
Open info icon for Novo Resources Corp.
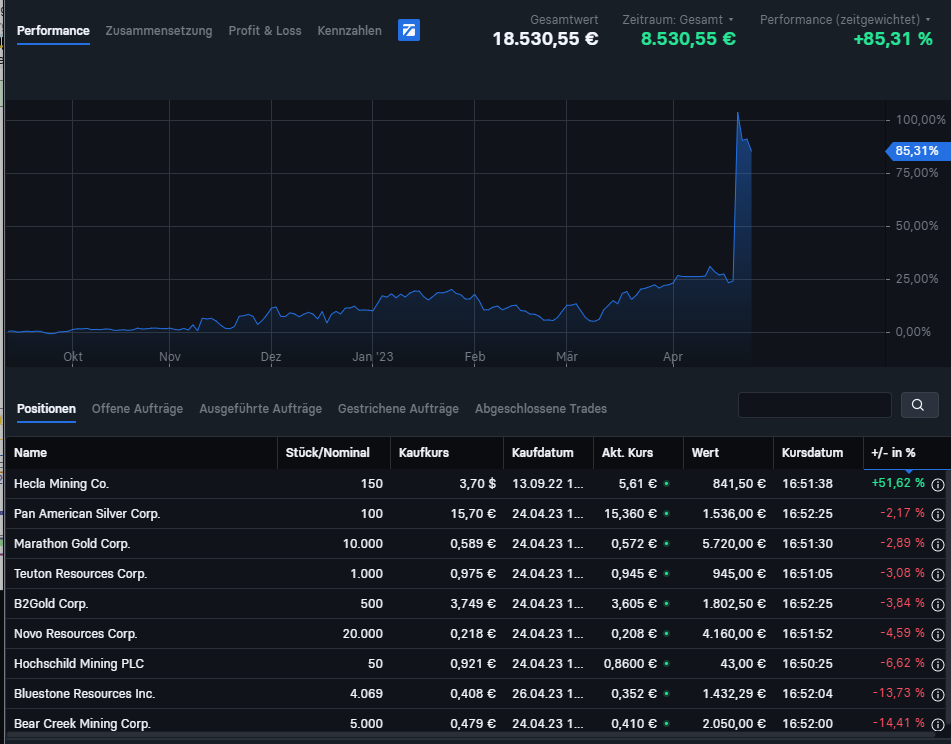pos(938,634)
